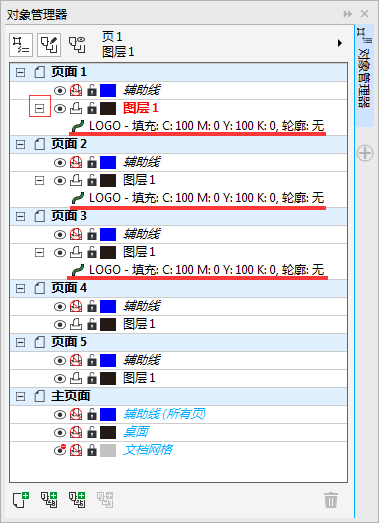Toggle Edit Across Layers toolbar icon
379x523 pixels.
[49, 45]
